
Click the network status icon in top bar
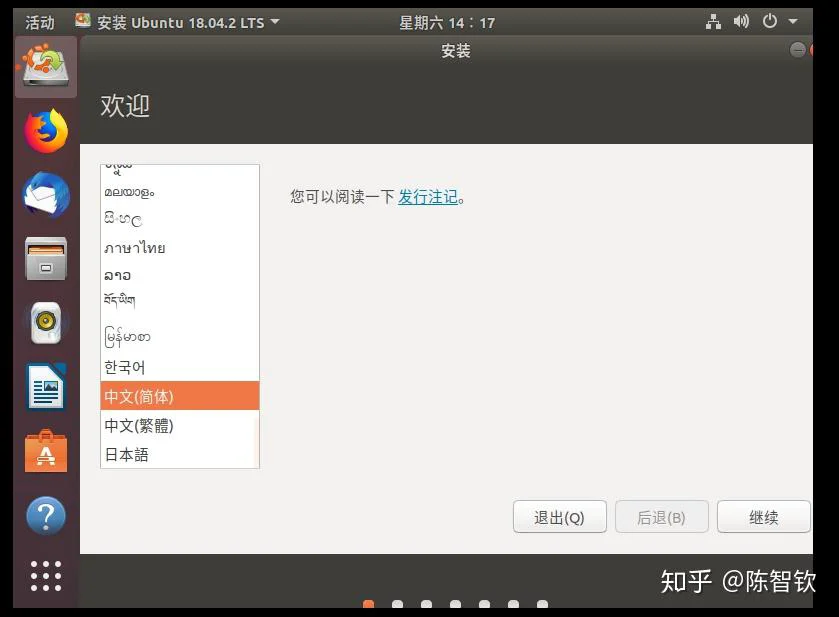713,22
